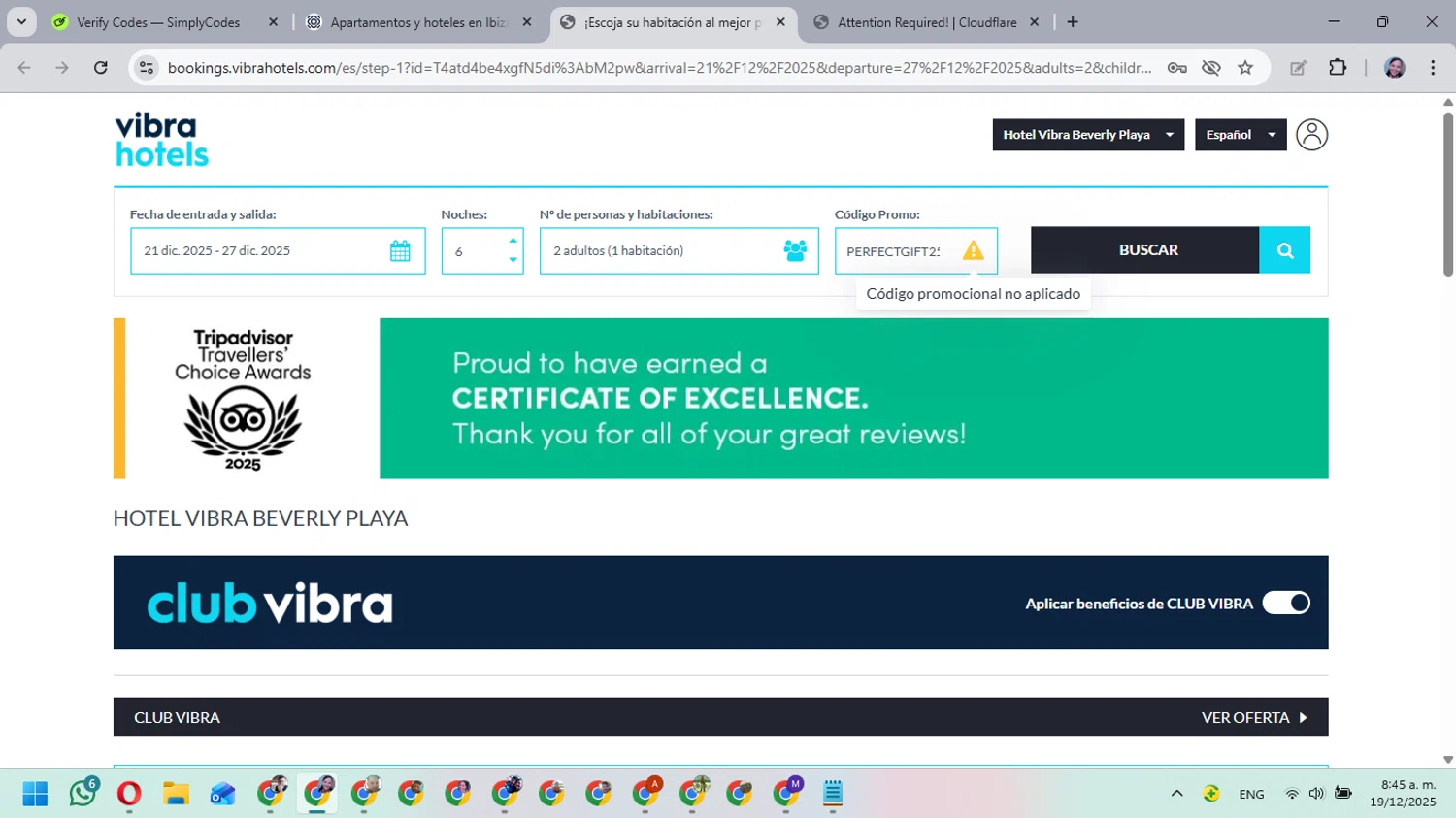Increase nights with the up arrow

513,241
